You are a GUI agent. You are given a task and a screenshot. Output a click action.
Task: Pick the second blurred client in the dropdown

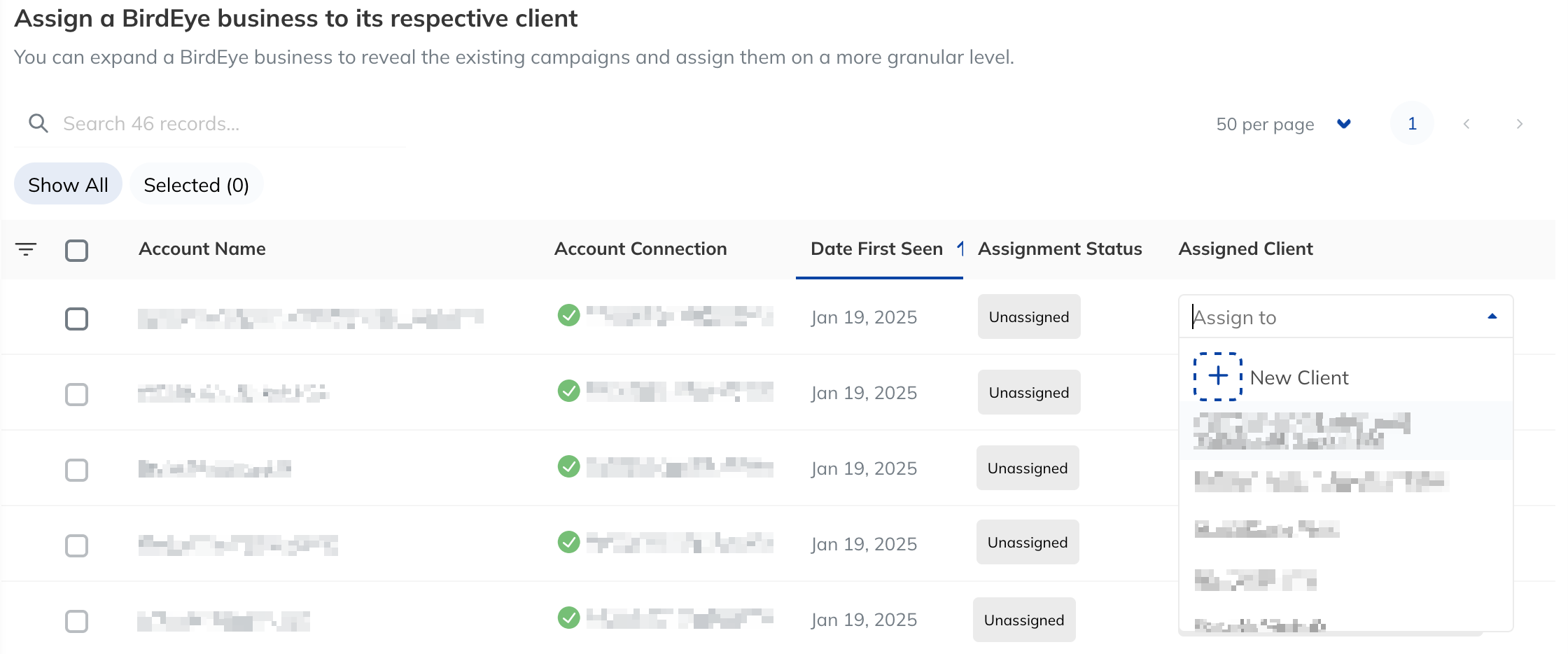(x=1345, y=482)
